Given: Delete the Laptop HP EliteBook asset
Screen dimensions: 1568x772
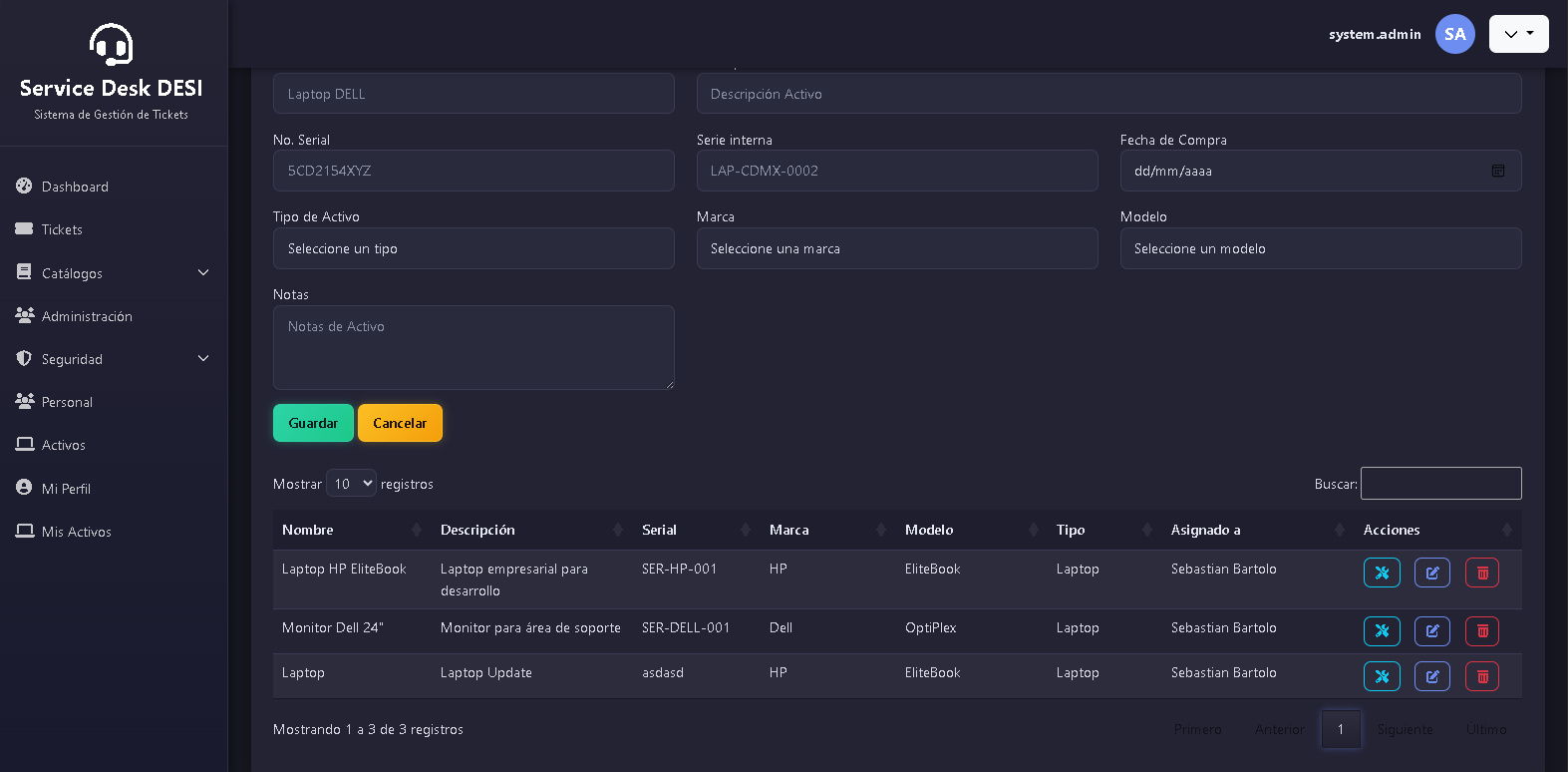Looking at the screenshot, I should click(x=1482, y=573).
